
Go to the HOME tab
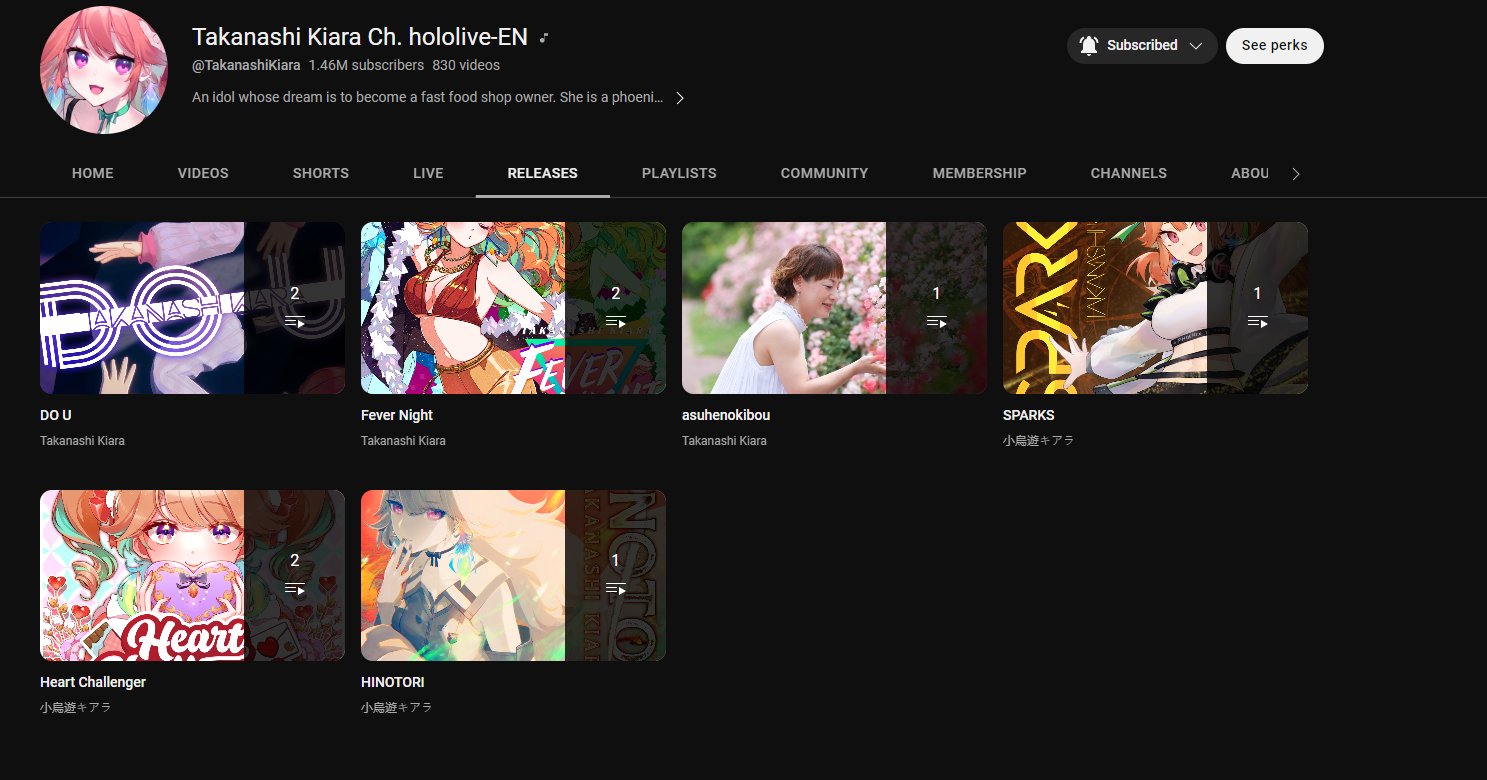(x=93, y=173)
